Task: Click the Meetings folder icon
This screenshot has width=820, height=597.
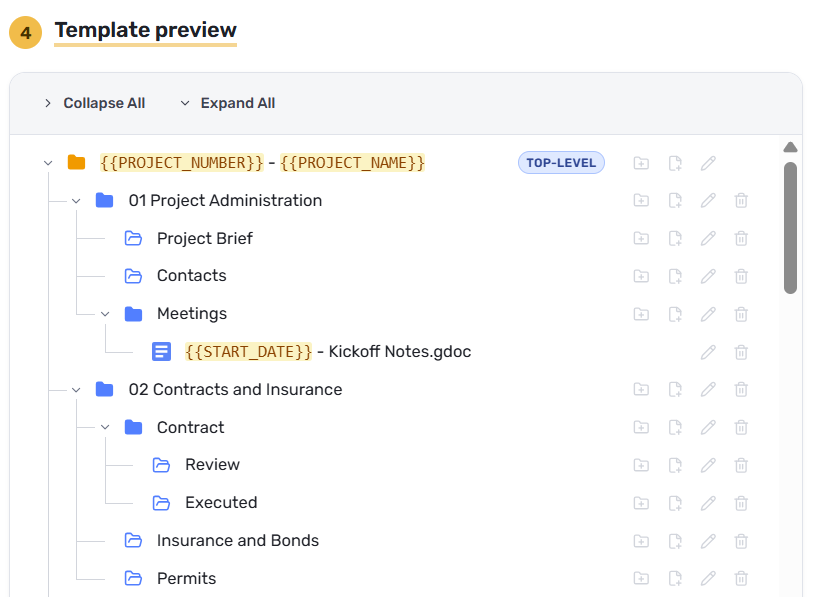Action: tap(133, 314)
